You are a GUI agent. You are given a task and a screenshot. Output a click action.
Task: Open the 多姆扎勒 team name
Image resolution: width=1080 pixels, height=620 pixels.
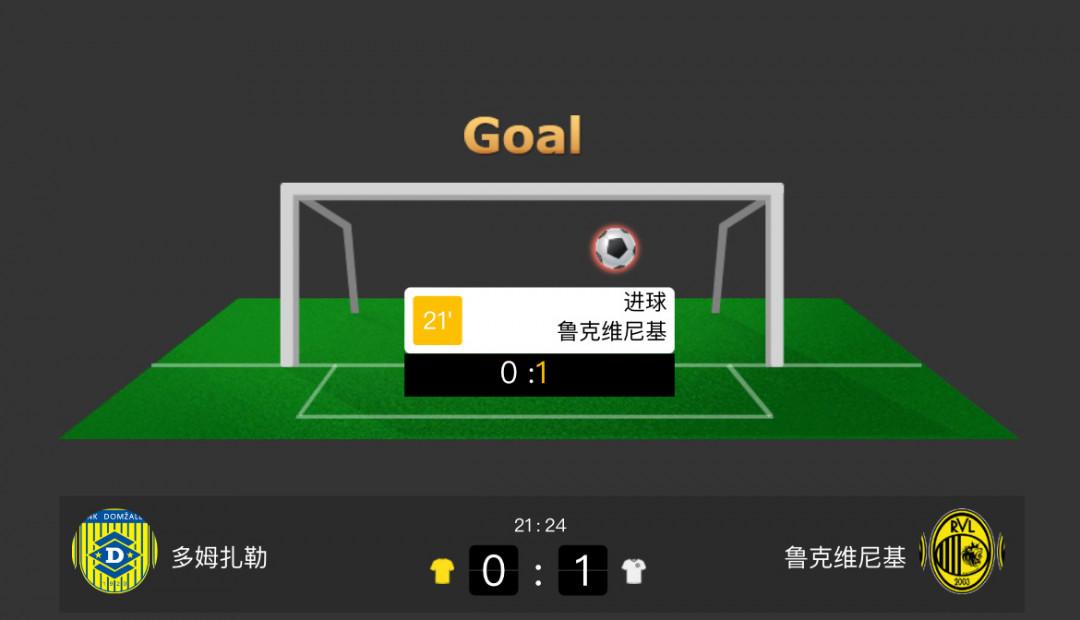[219, 557]
